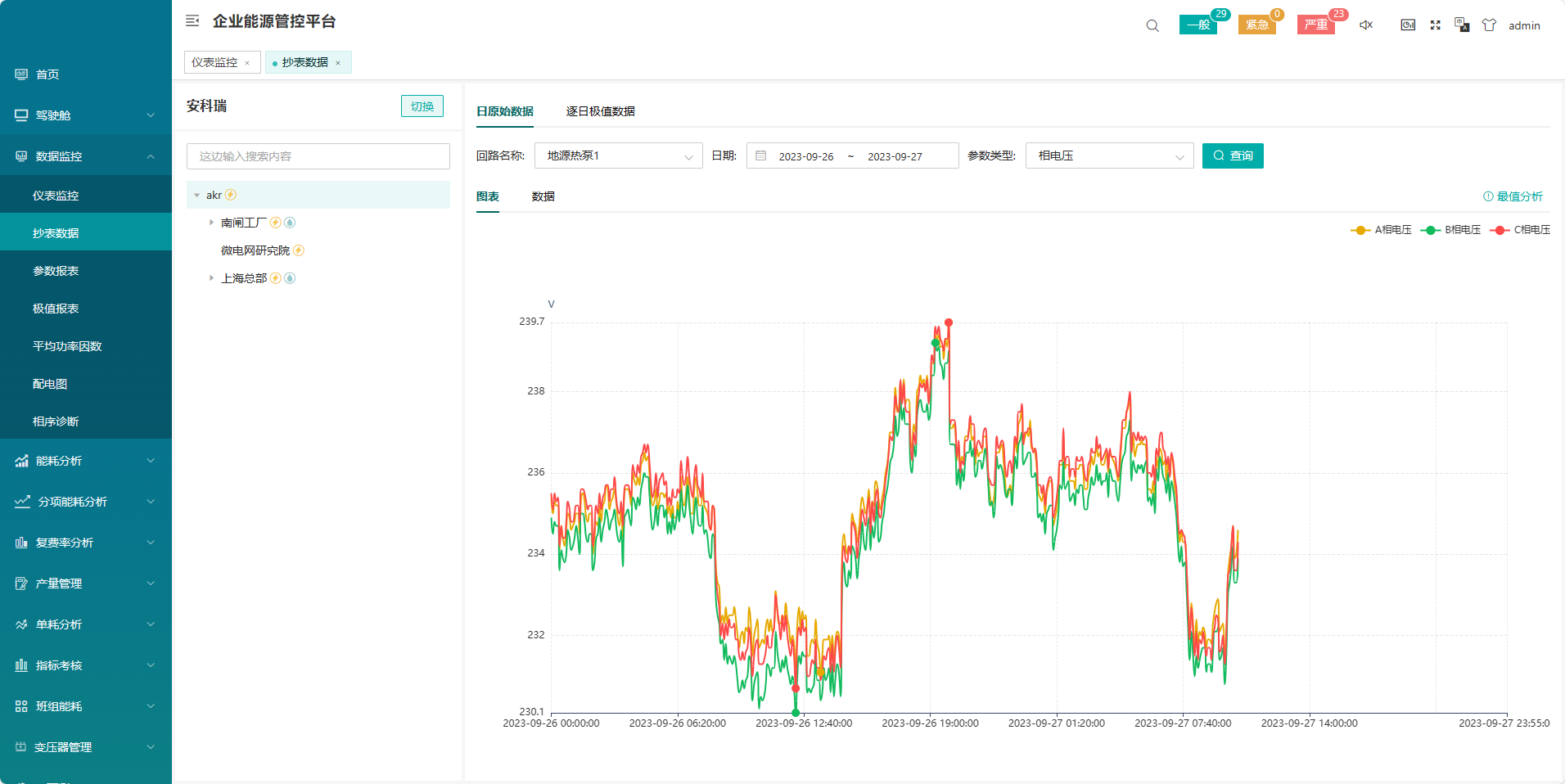Image resolution: width=1565 pixels, height=784 pixels.
Task: Toggle B相电压 series in chart legend
Action: pyautogui.click(x=1450, y=230)
